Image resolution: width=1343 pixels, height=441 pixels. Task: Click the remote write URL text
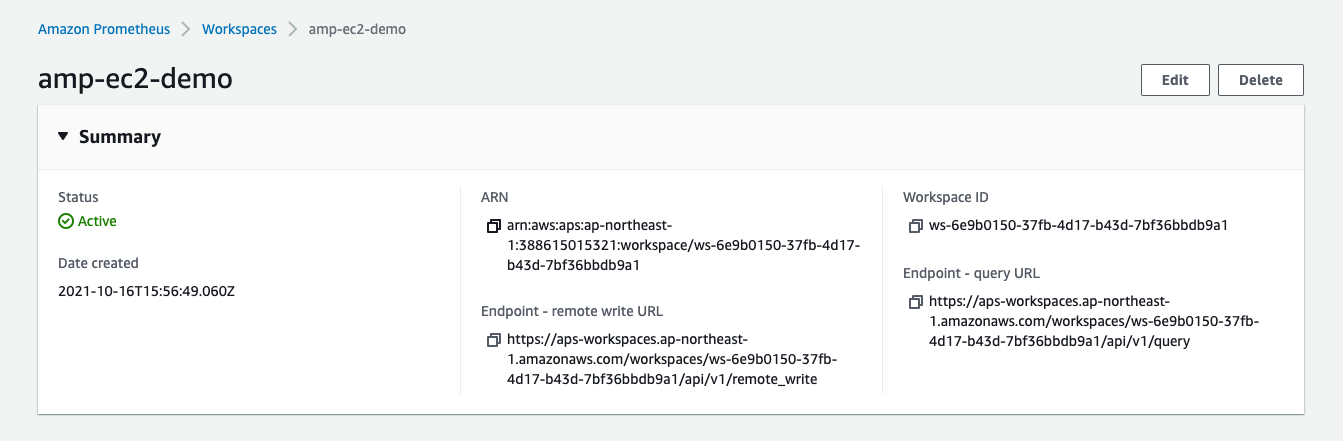coord(672,359)
